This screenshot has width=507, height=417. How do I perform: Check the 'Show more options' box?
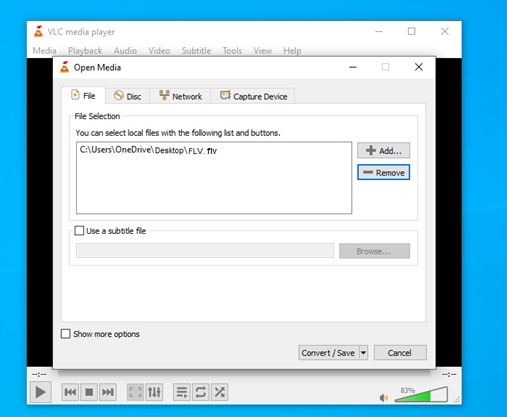pyautogui.click(x=66, y=334)
